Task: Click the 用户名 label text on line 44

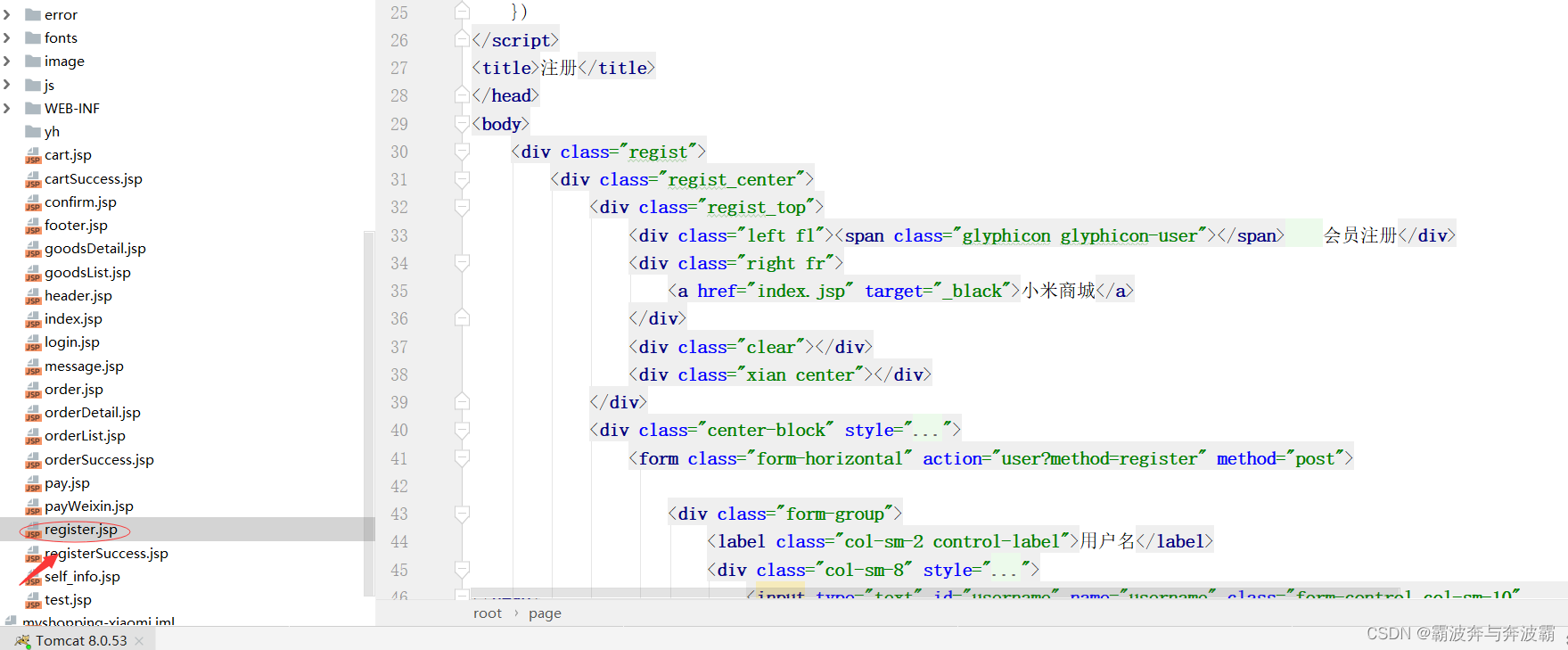Action: pyautogui.click(x=1107, y=541)
